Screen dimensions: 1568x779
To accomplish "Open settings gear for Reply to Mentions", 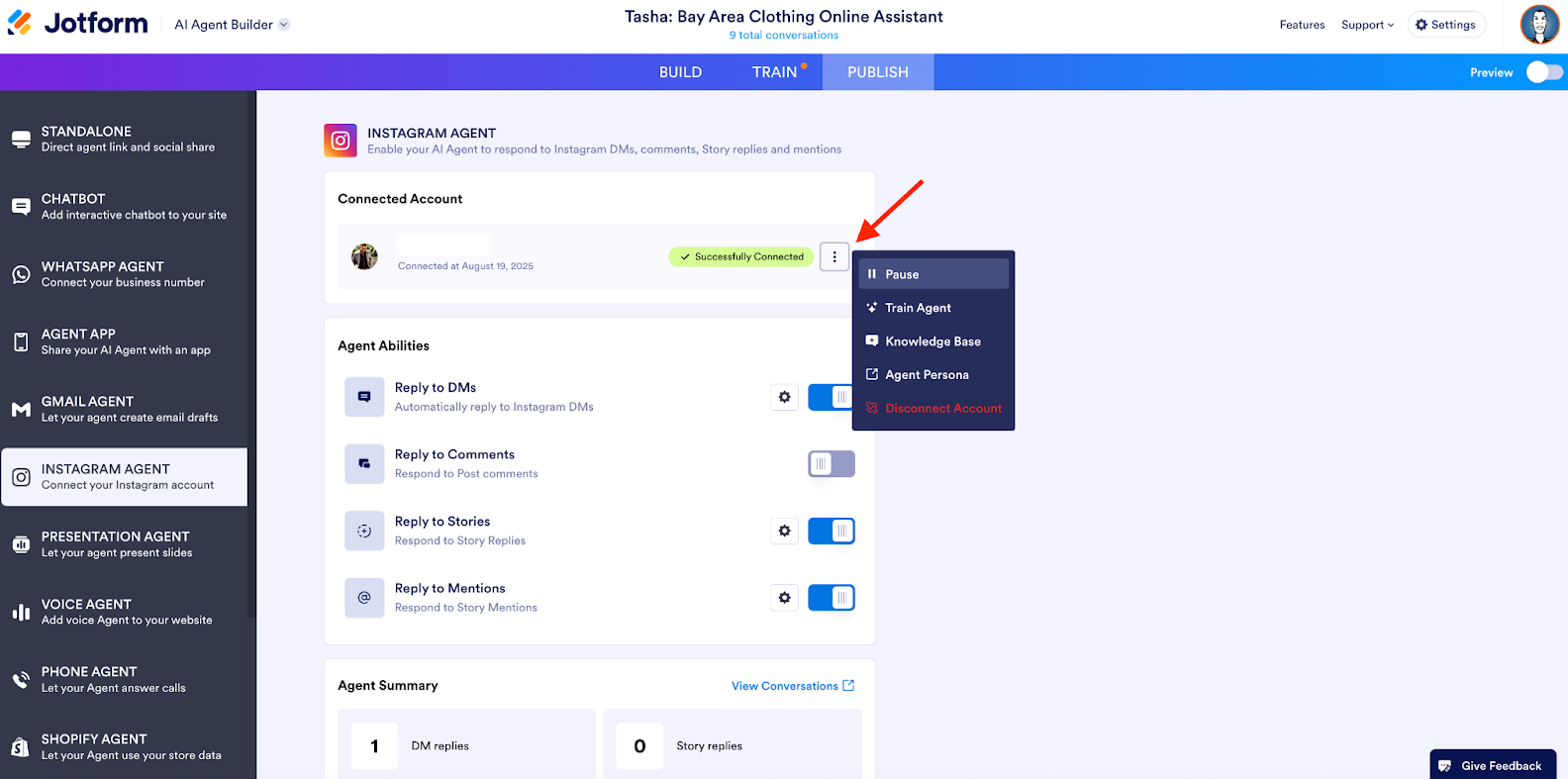I will click(x=784, y=598).
